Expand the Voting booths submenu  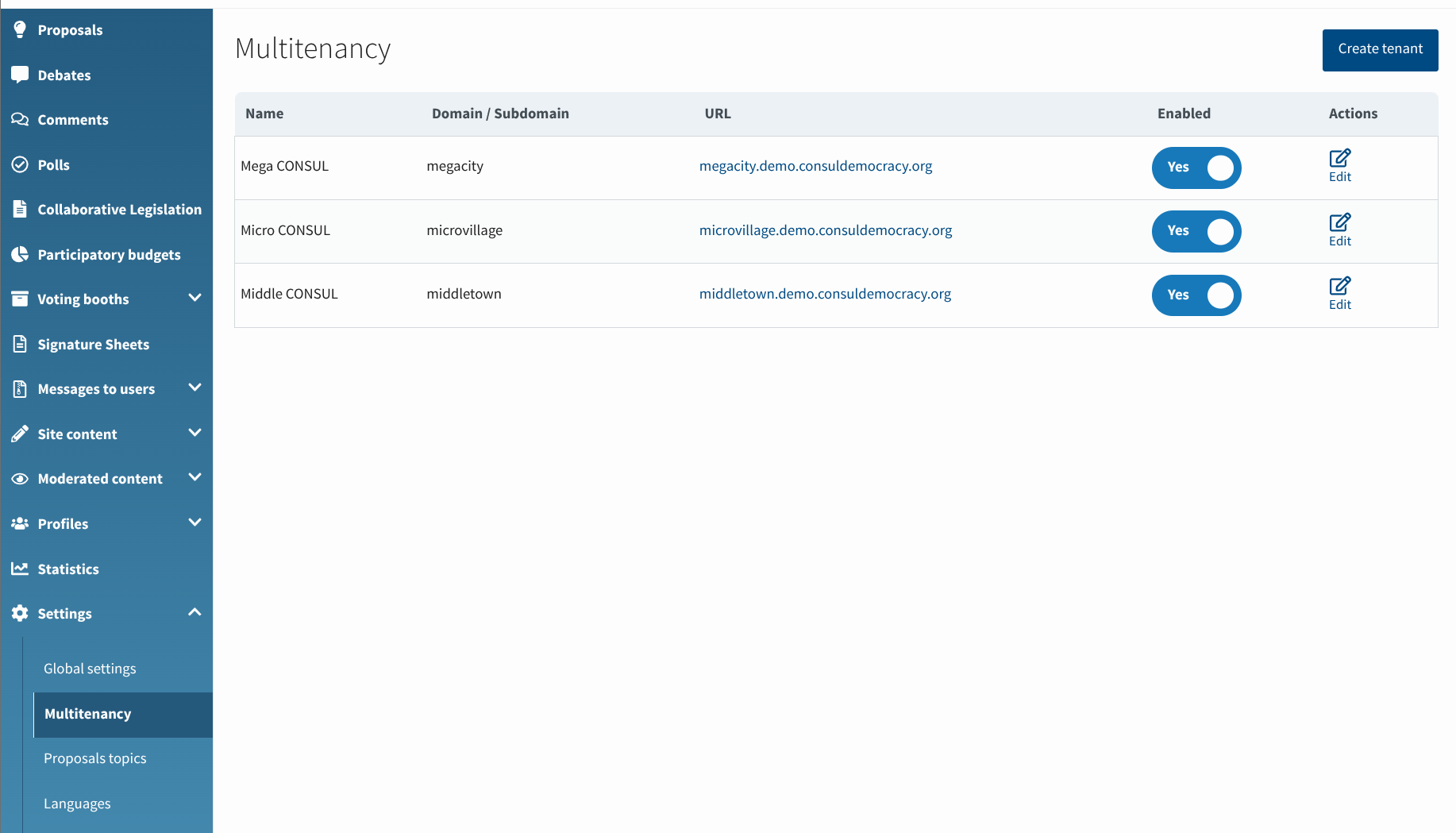[x=195, y=299]
